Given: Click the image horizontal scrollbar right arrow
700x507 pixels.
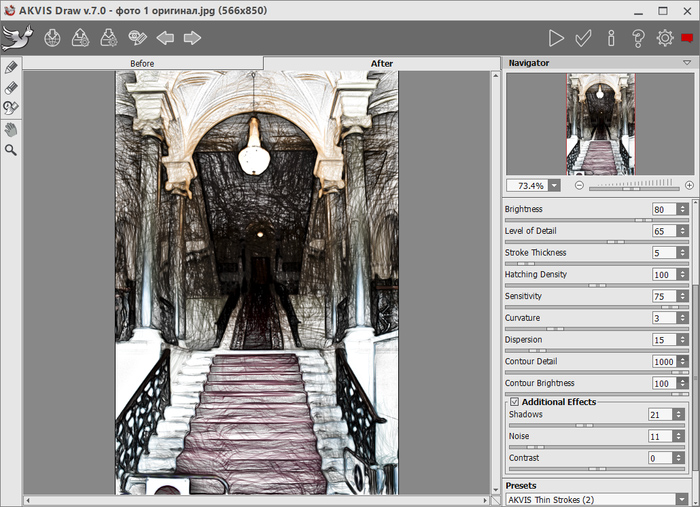Looking at the screenshot, I should tap(486, 500).
